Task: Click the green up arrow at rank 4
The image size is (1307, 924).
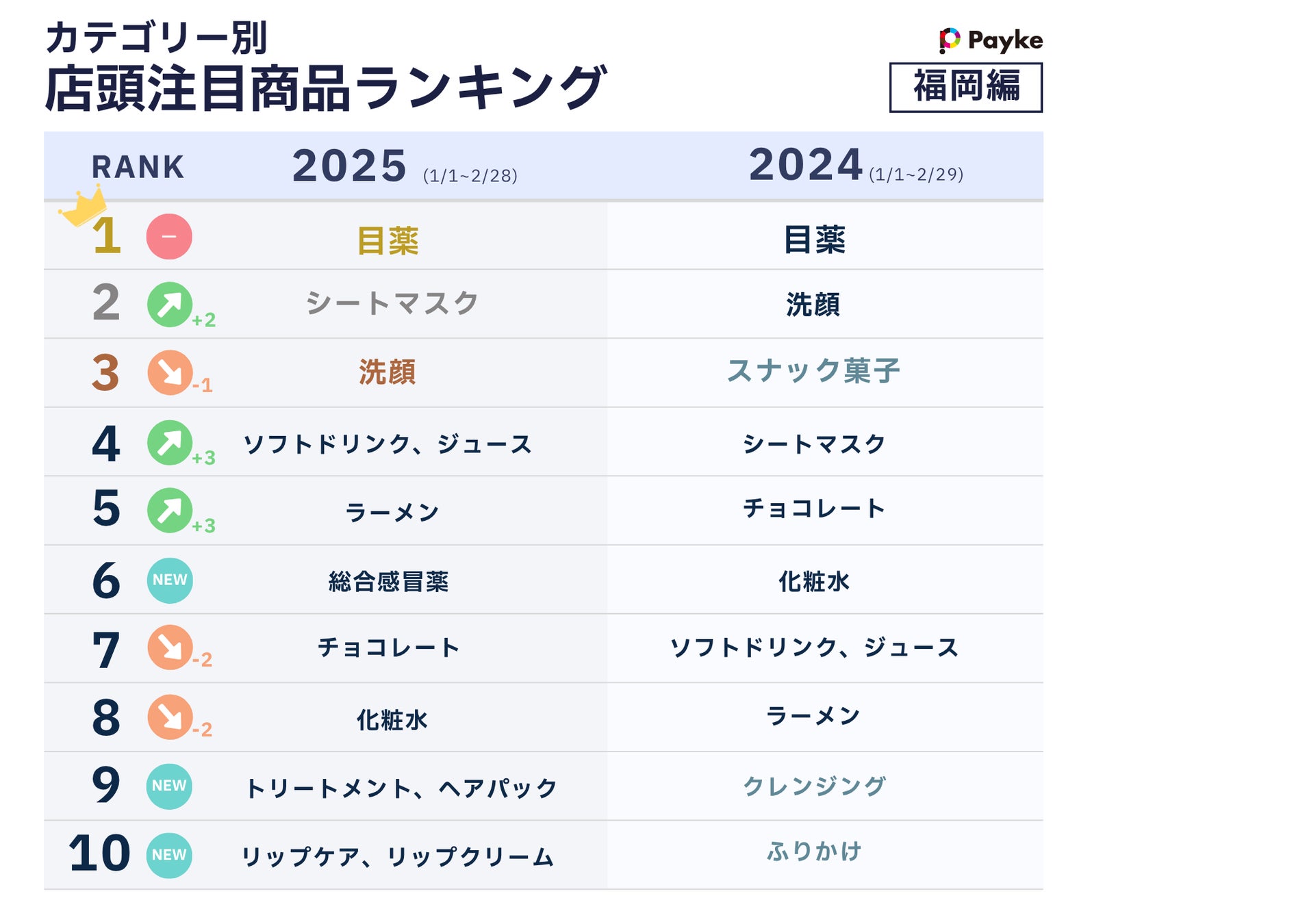Action: click(169, 443)
